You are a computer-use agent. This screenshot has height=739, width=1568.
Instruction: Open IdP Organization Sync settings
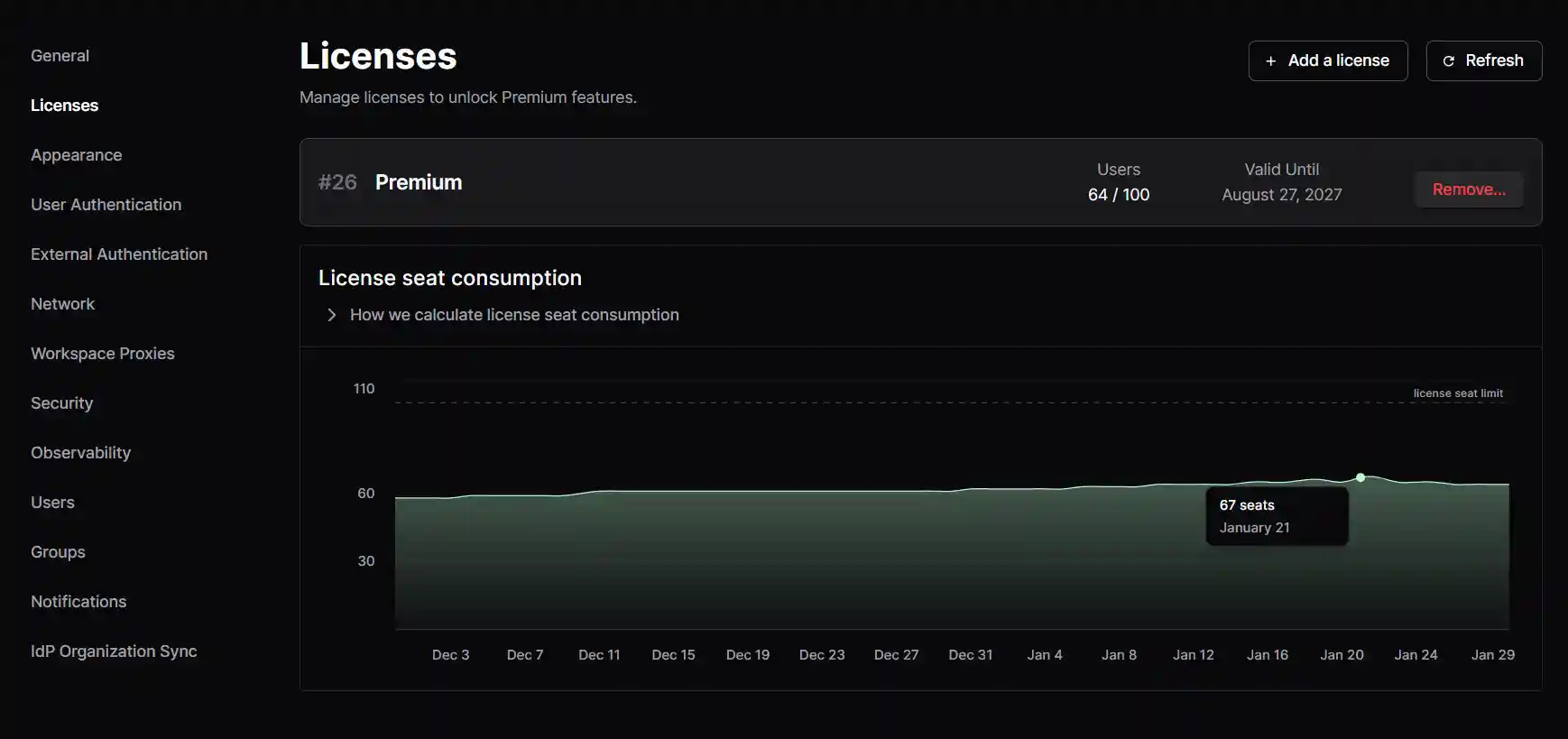pyautogui.click(x=114, y=651)
